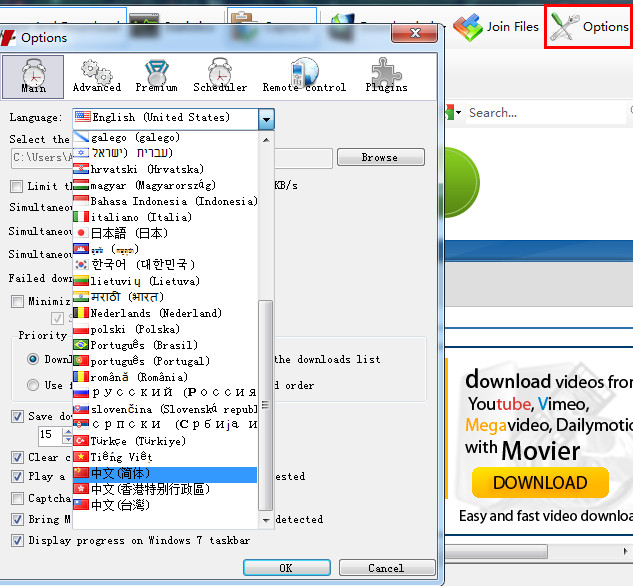
Task: Toggle the Limit speed checkbox
Action: click(x=17, y=186)
